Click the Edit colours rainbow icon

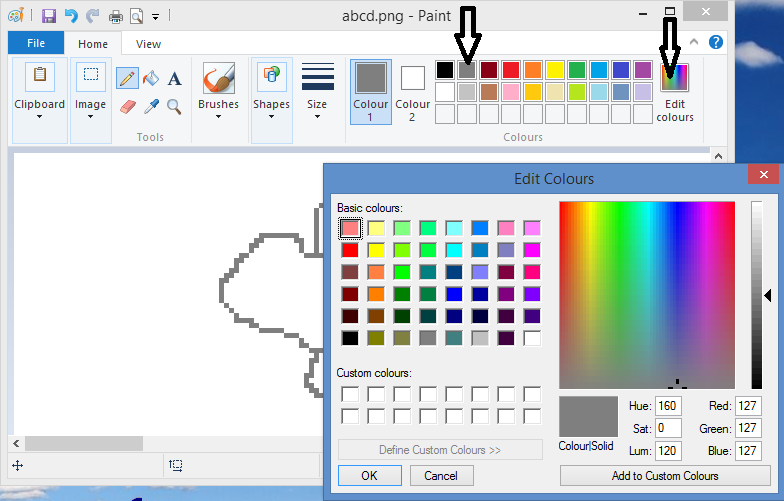674,78
